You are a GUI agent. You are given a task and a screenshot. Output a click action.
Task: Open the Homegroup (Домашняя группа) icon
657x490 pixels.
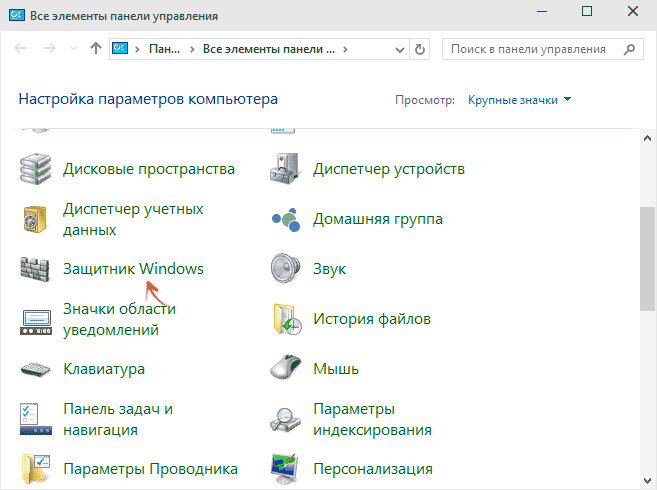click(x=287, y=219)
